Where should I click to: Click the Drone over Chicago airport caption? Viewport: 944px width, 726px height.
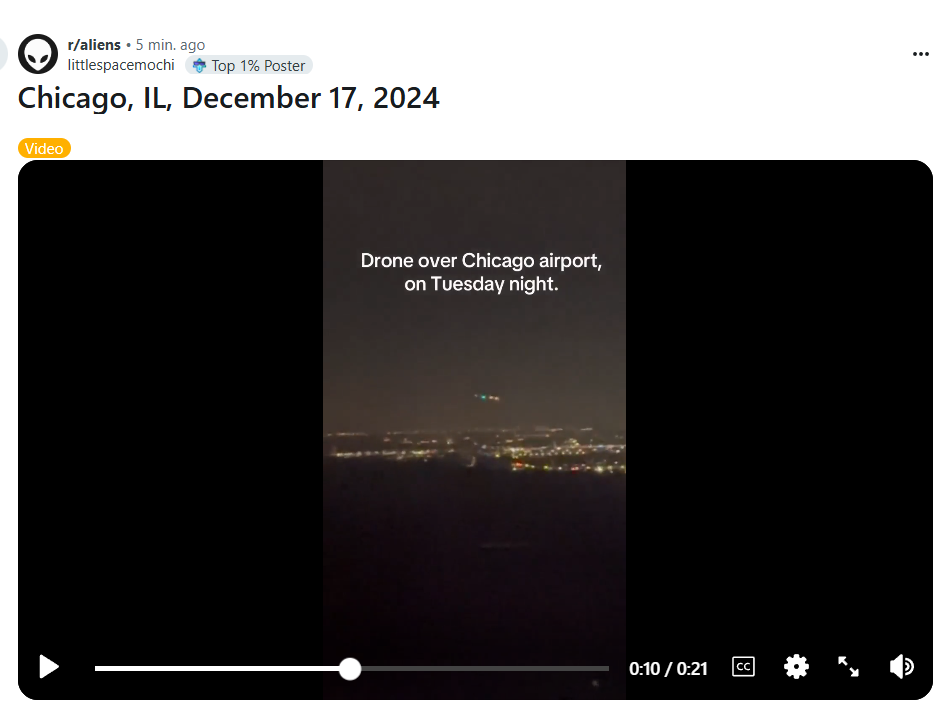[x=481, y=272]
